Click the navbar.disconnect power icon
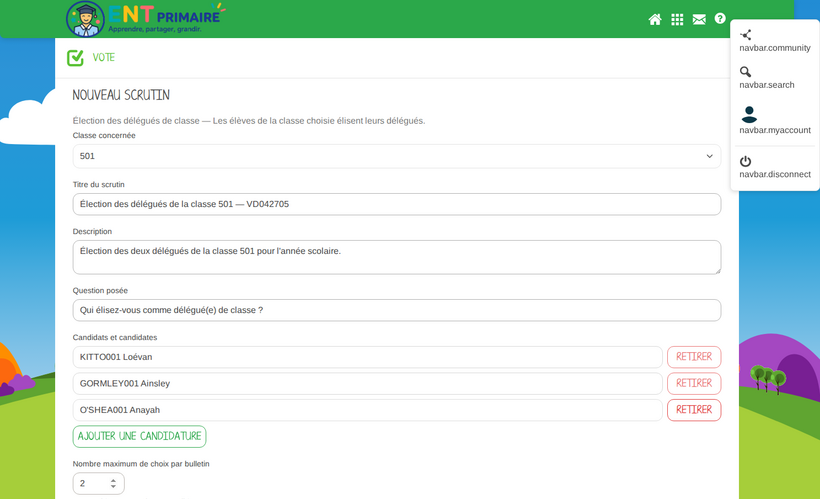820x499 pixels. click(746, 161)
